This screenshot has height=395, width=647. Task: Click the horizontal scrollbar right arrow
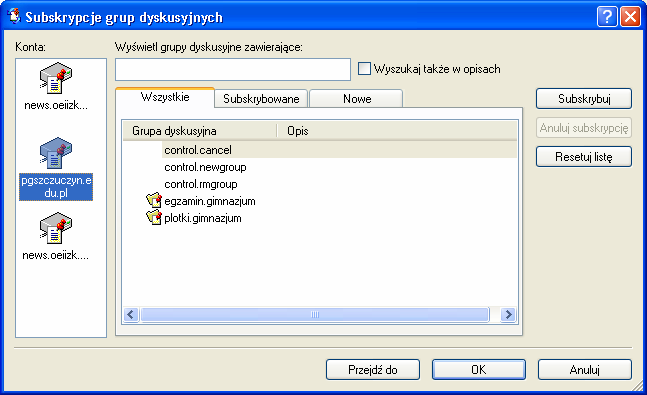pos(508,315)
